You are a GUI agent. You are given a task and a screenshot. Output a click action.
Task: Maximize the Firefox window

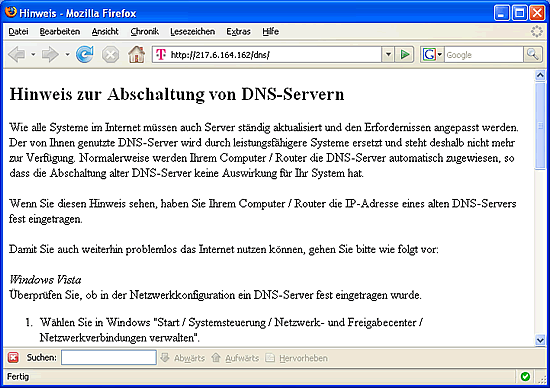coord(519,13)
